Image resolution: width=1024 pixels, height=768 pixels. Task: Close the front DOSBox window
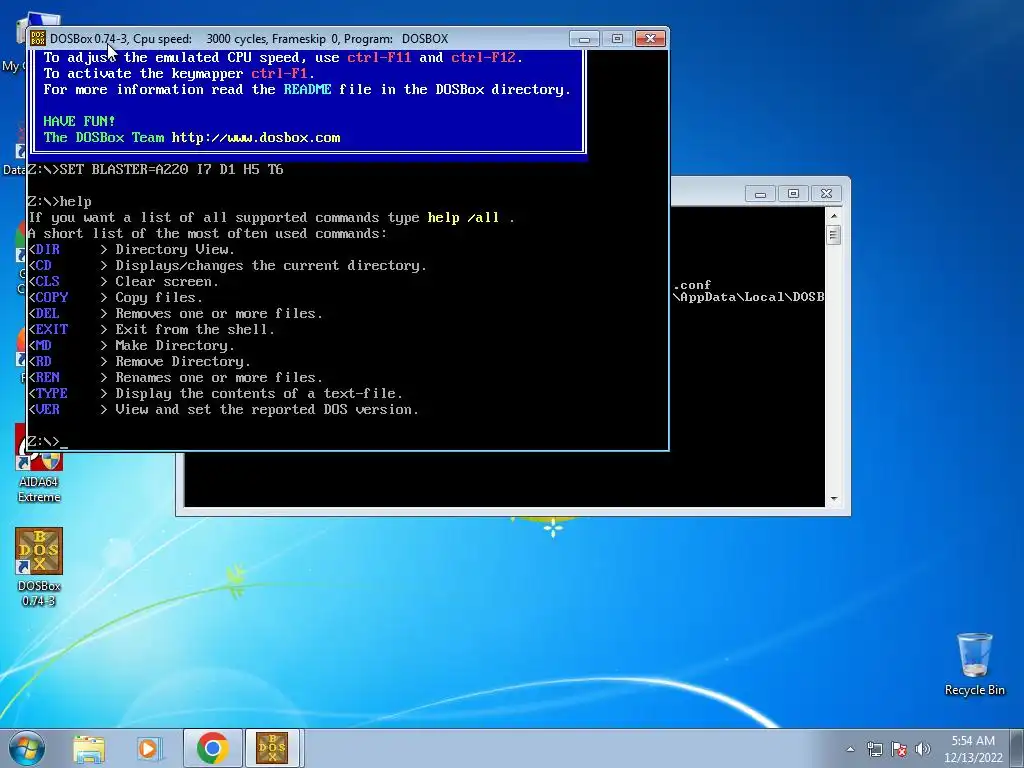650,39
